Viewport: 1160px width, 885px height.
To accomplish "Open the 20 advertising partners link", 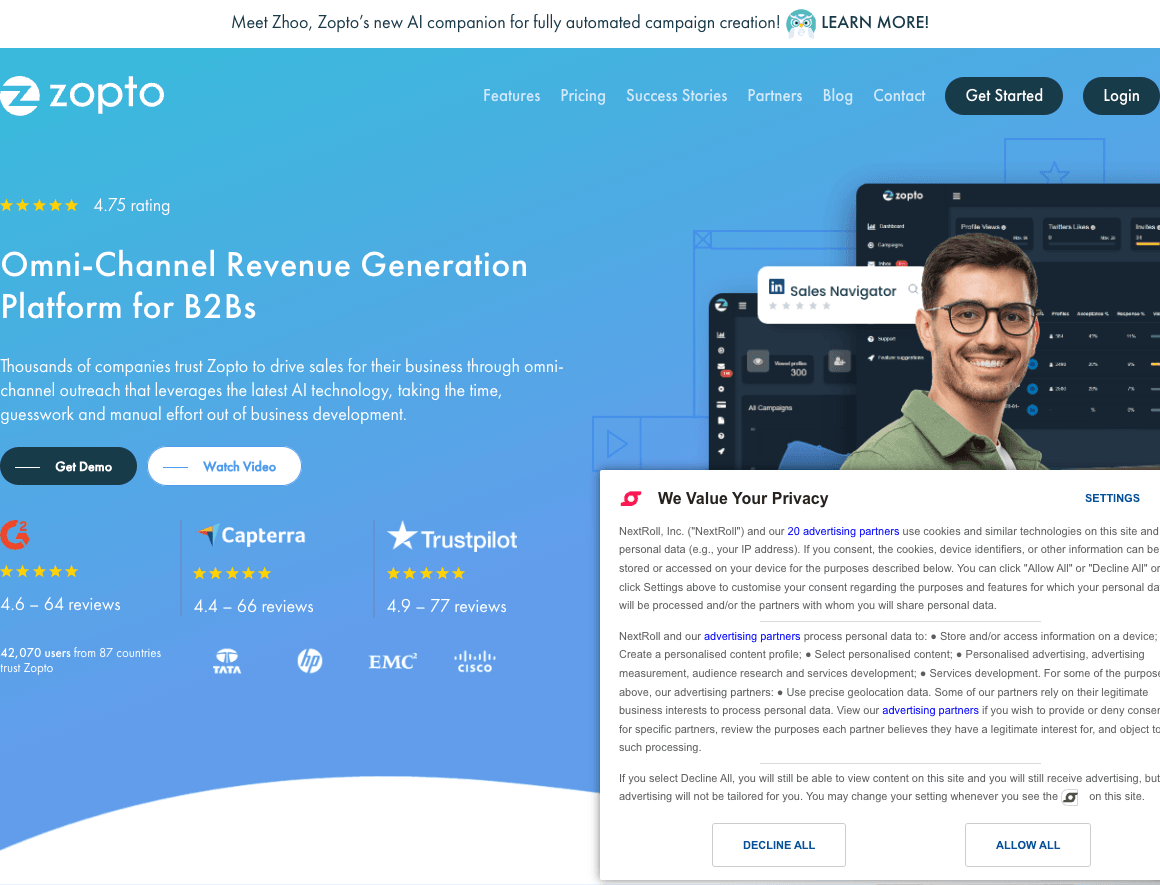I will click(x=843, y=531).
